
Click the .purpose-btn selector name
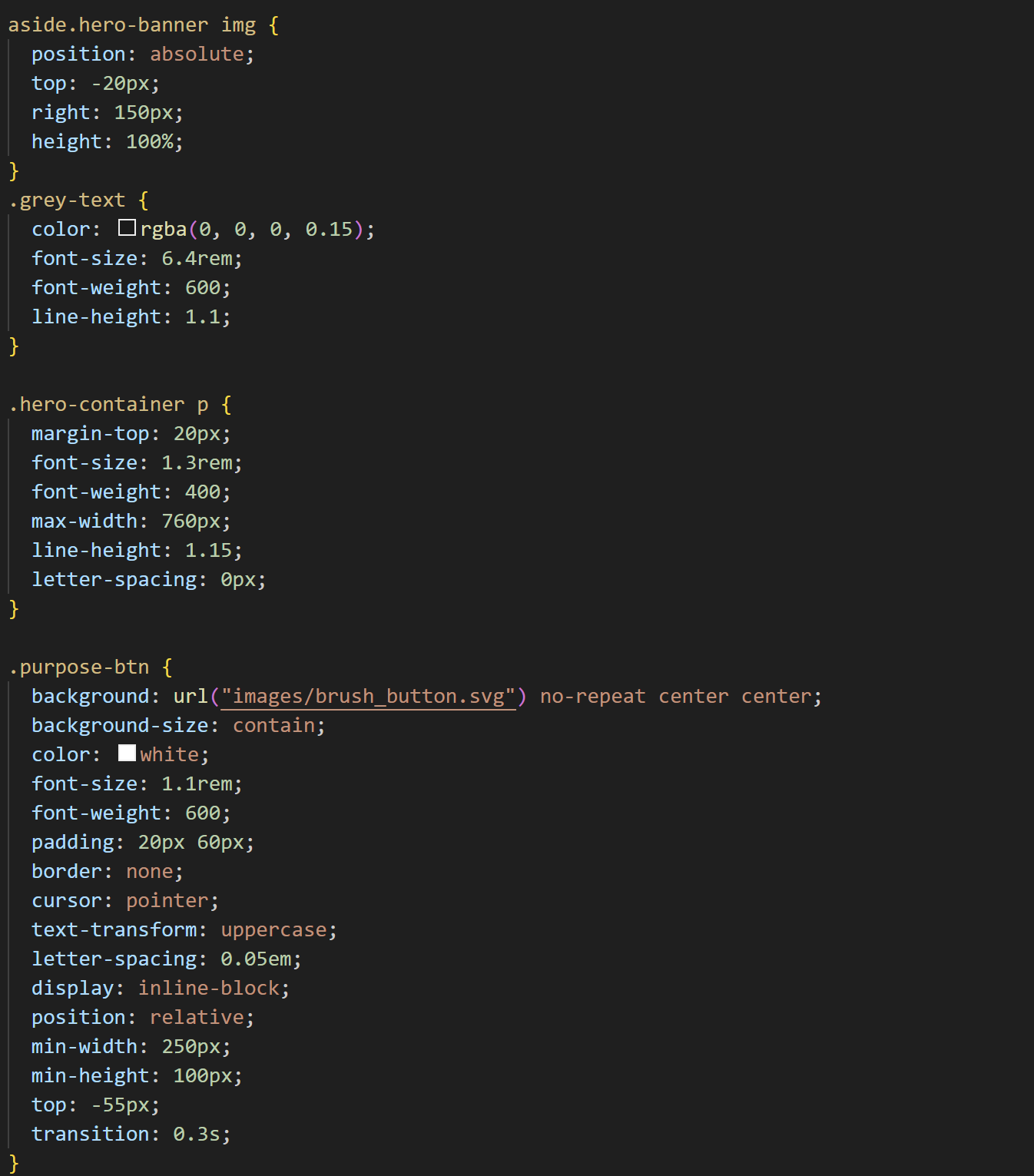(79, 668)
